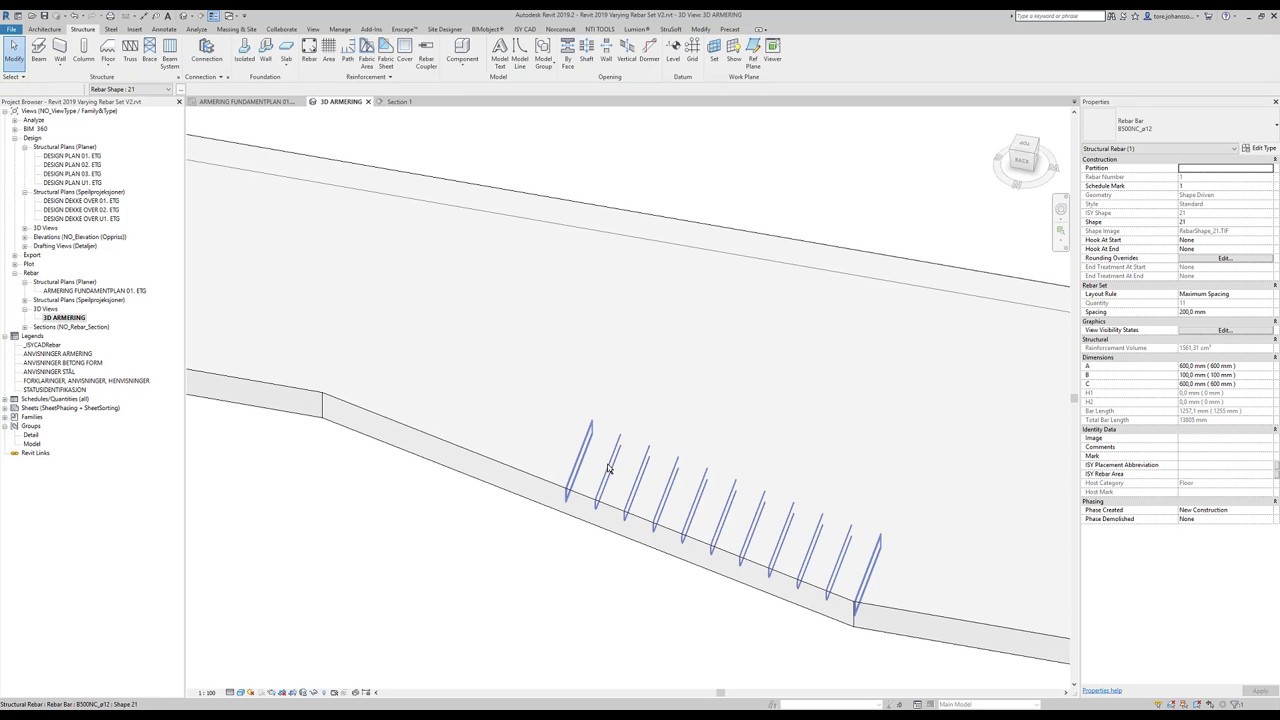1280x720 pixels.
Task: Select Area reinforcement tool
Action: click(328, 51)
